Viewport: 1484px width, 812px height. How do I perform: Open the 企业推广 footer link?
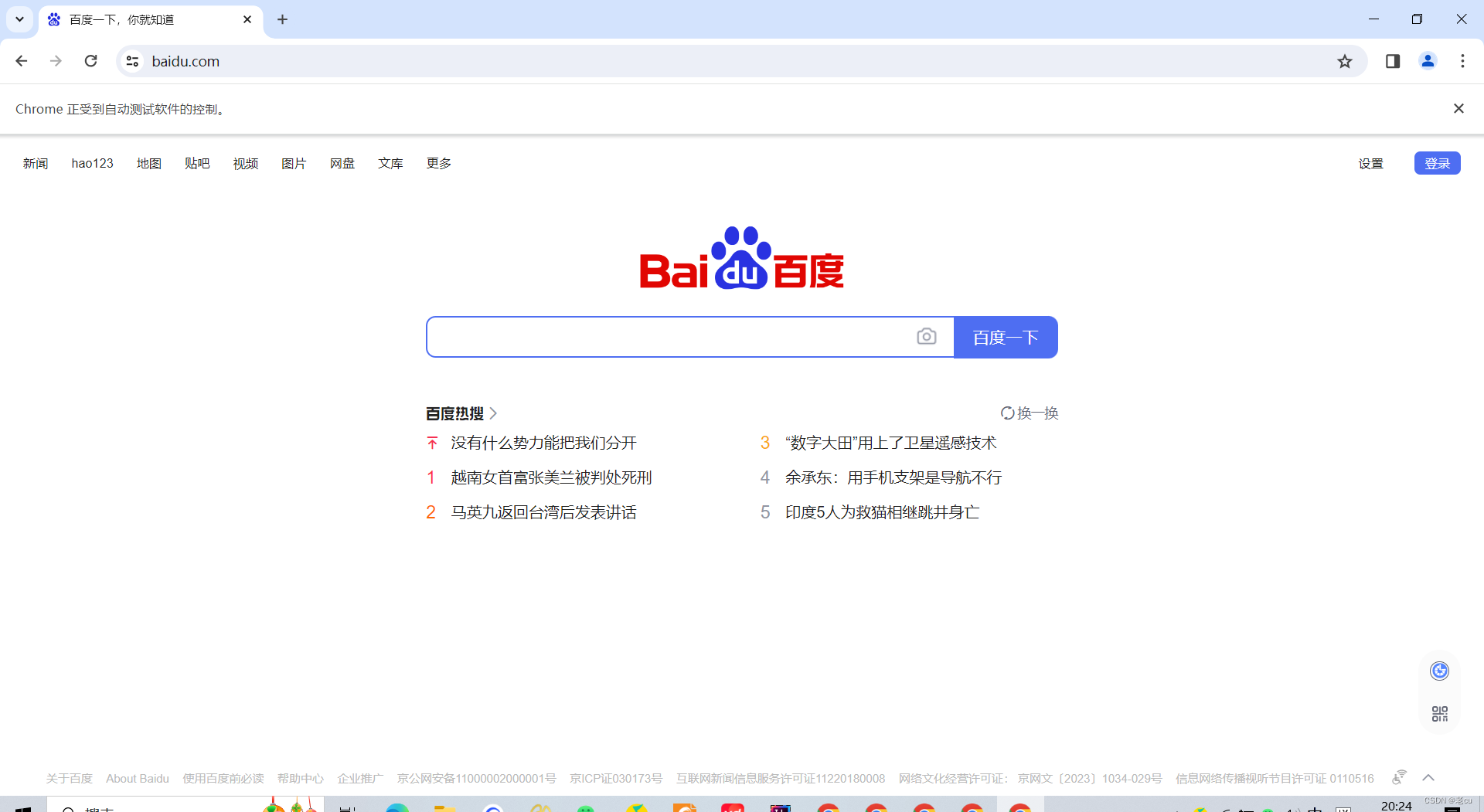click(x=360, y=778)
